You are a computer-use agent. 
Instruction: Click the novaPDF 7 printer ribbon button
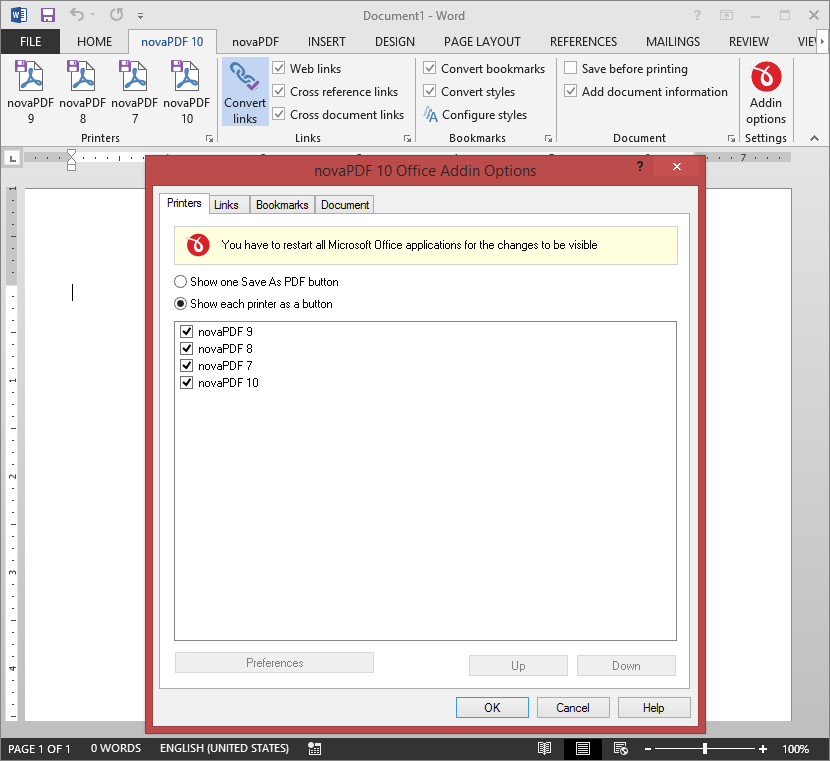(x=134, y=92)
